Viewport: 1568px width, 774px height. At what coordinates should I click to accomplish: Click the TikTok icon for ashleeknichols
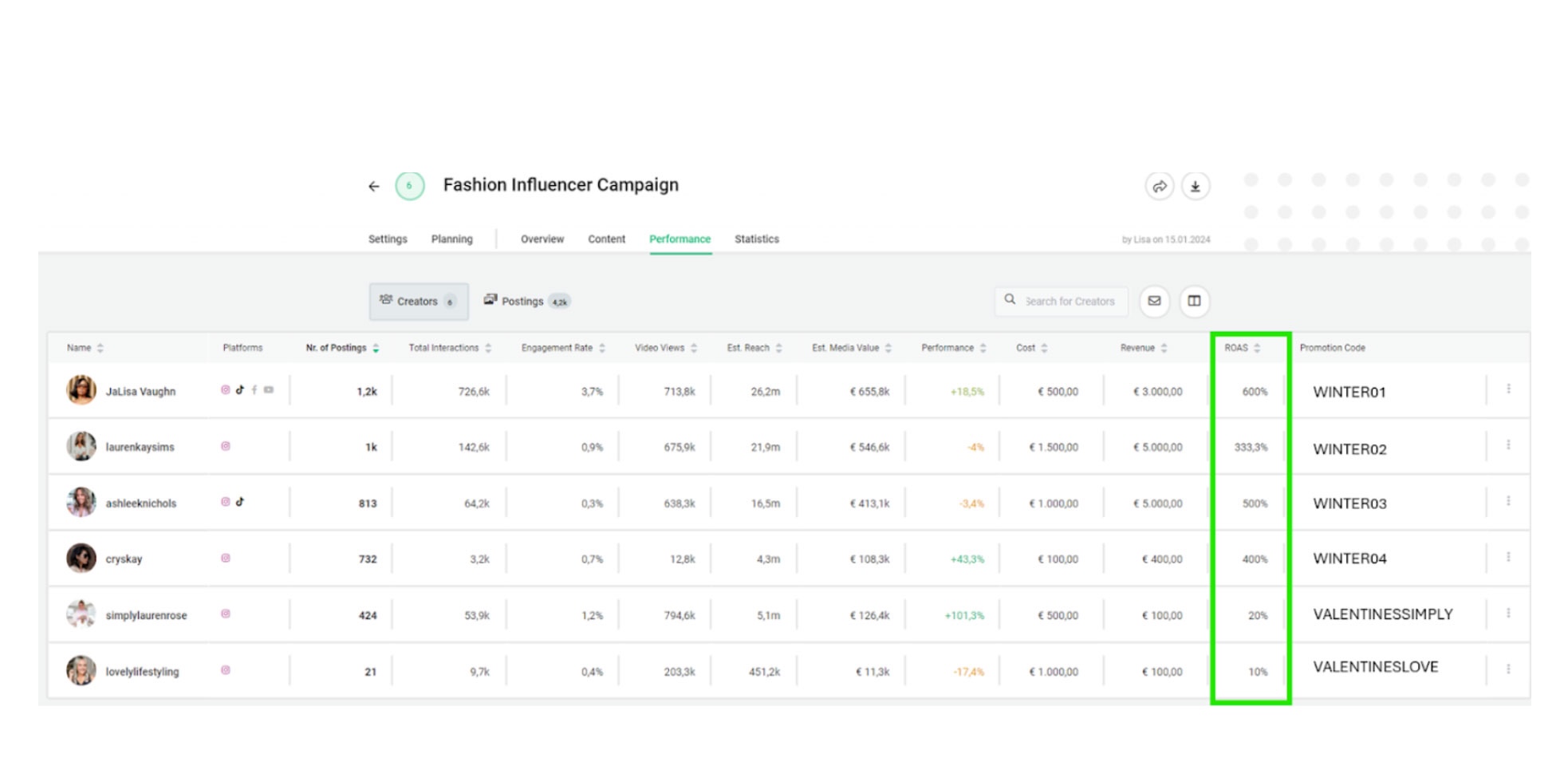click(240, 502)
